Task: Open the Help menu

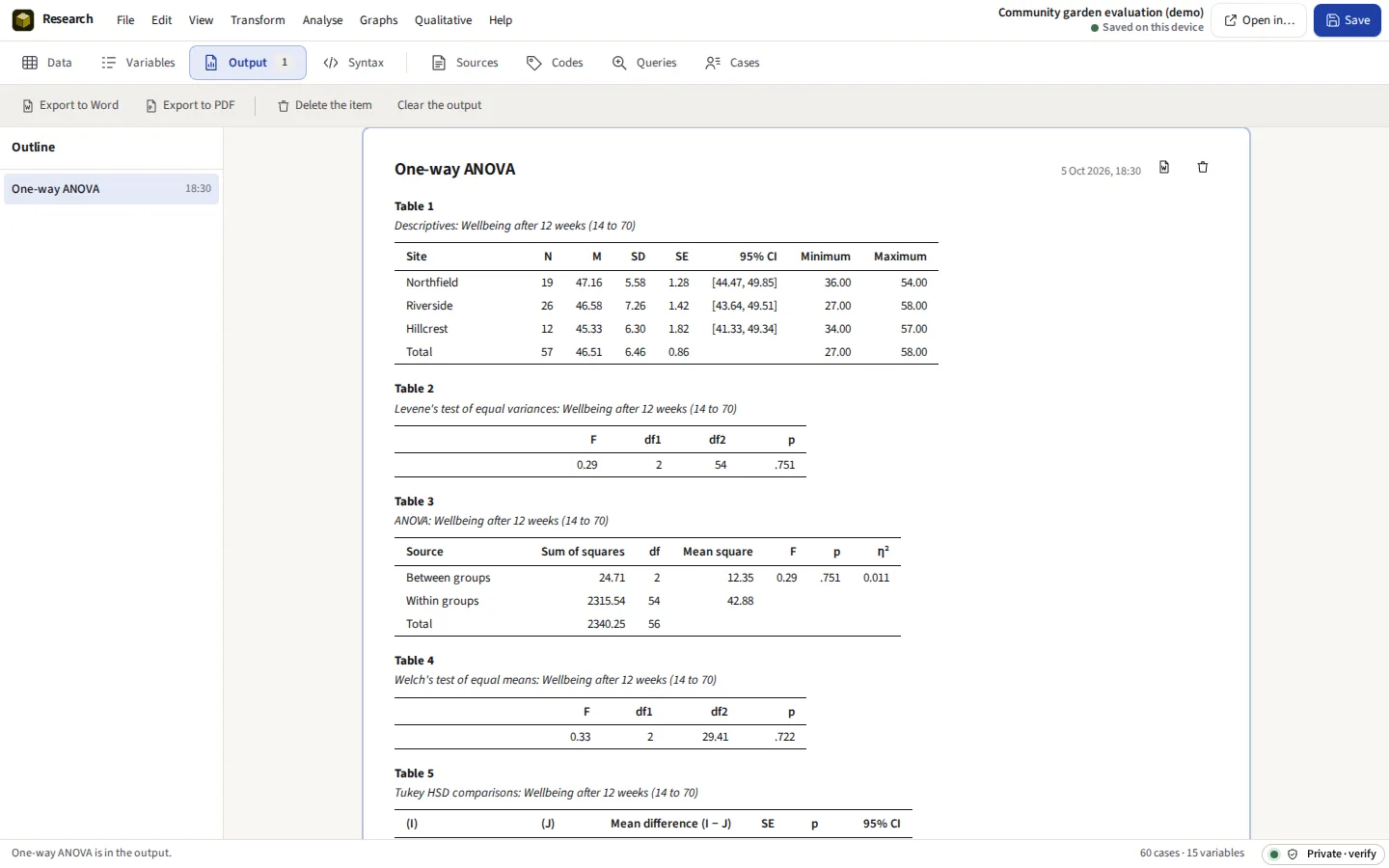Action: click(x=501, y=20)
